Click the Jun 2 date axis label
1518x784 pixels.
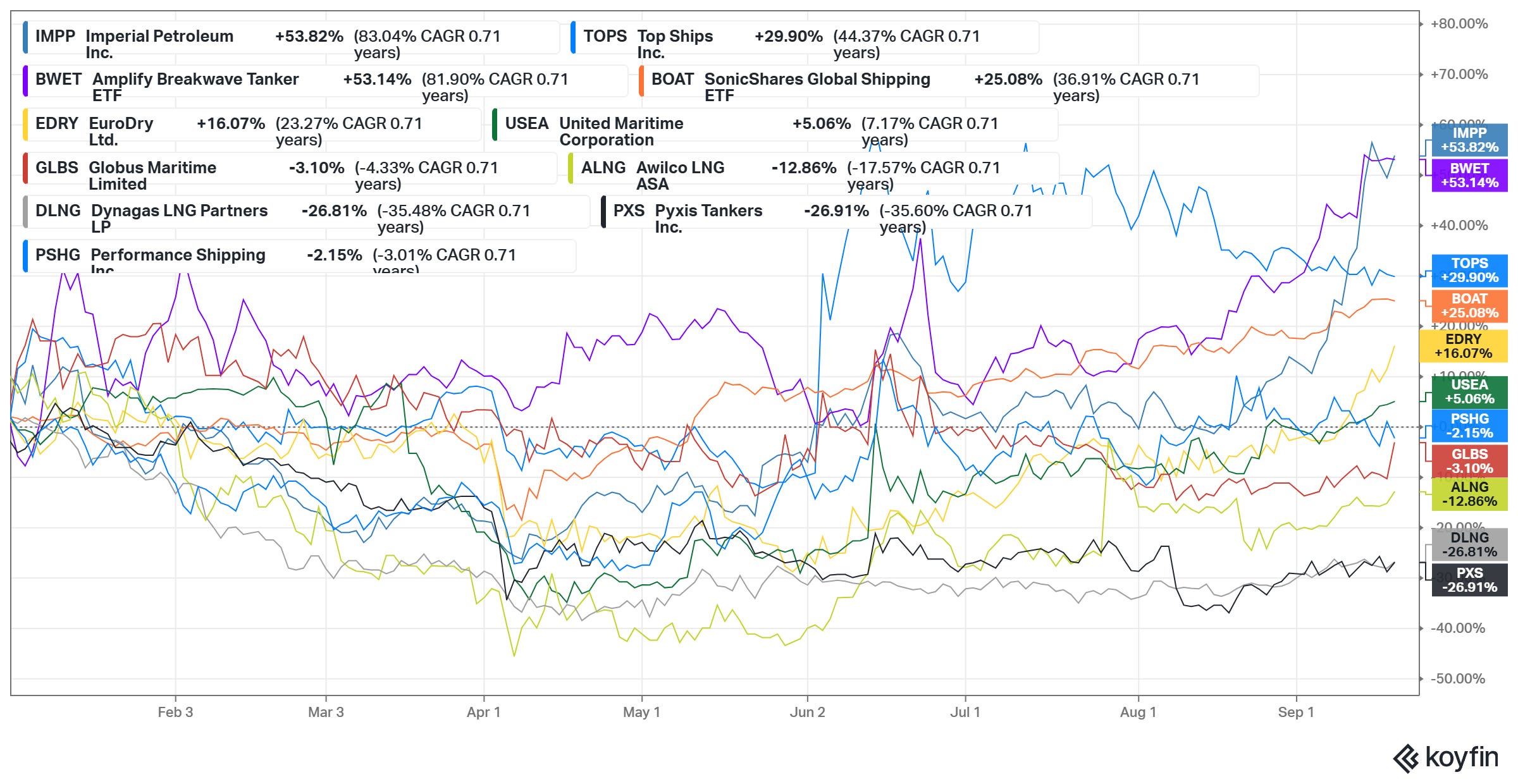(x=807, y=713)
